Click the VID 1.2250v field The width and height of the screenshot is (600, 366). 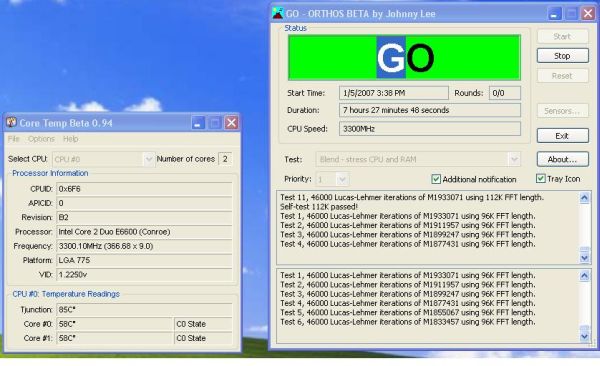tap(144, 274)
